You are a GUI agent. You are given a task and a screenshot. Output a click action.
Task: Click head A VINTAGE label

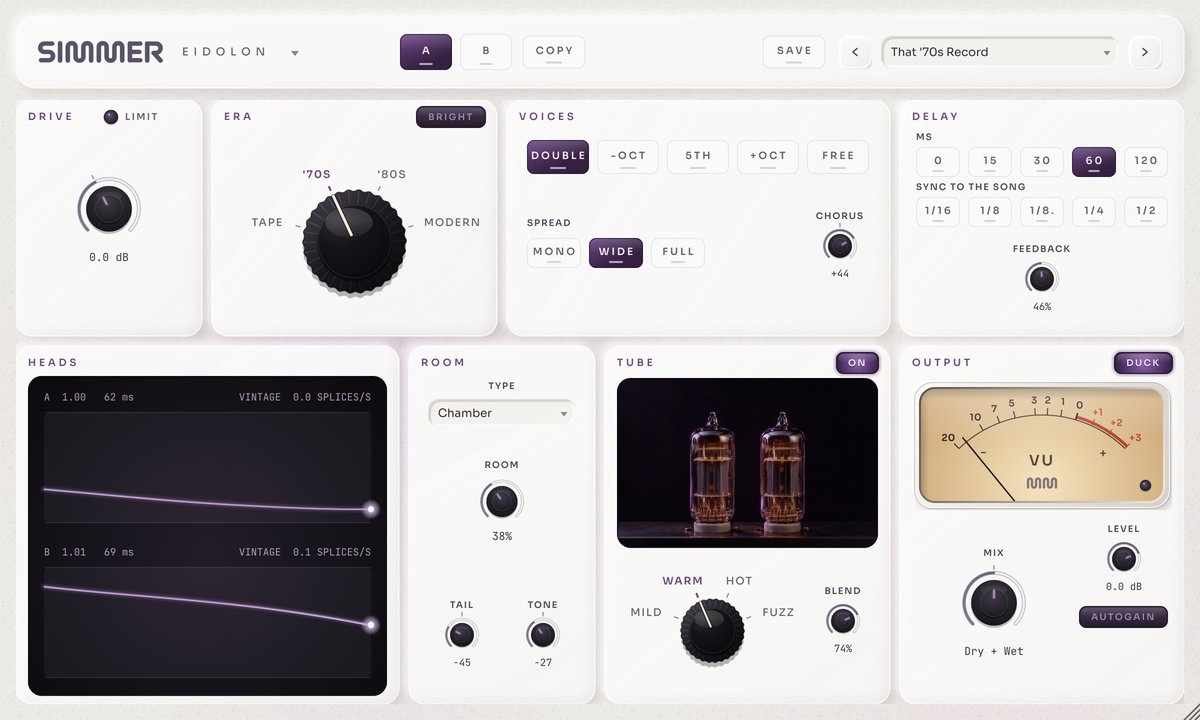[x=260, y=397]
